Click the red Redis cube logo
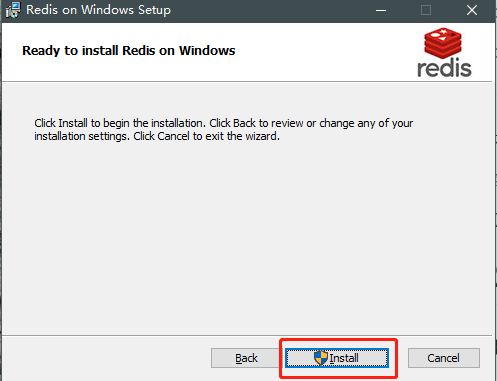This screenshot has width=497, height=381. point(443,43)
